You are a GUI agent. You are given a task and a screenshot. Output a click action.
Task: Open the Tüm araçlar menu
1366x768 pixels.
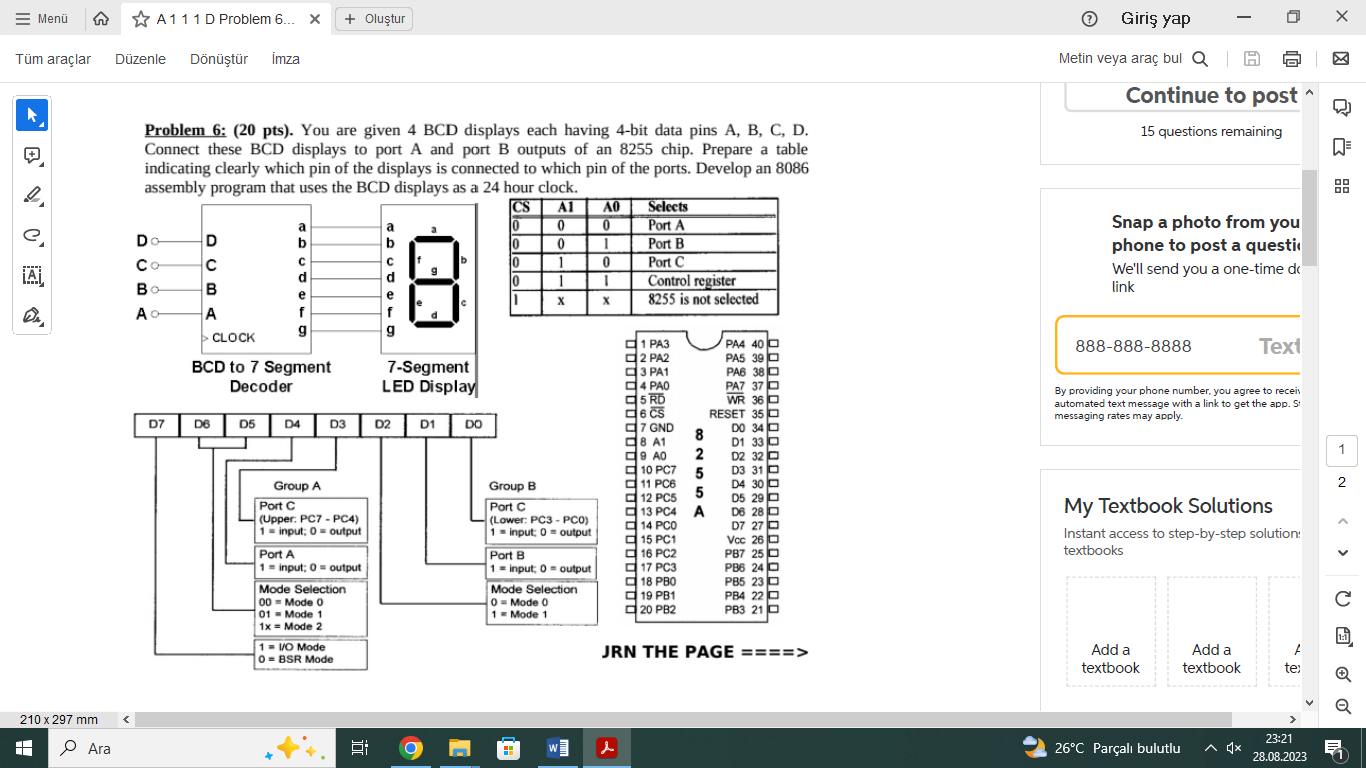point(53,59)
